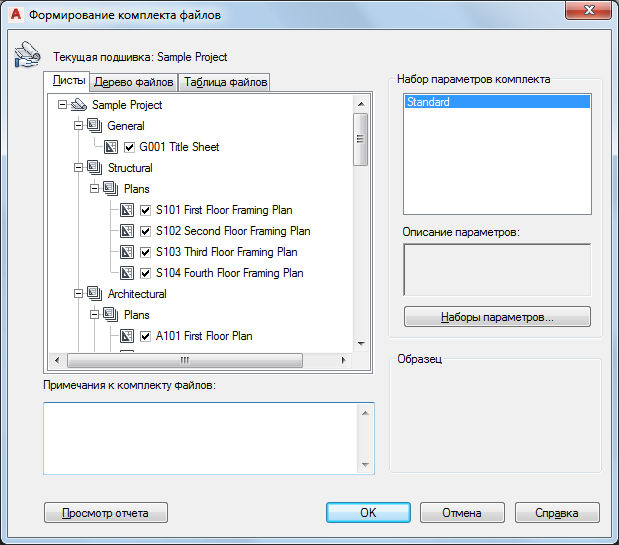The width and height of the screenshot is (619, 545).
Task: Open the Таблица файлов tab
Action: click(x=224, y=82)
